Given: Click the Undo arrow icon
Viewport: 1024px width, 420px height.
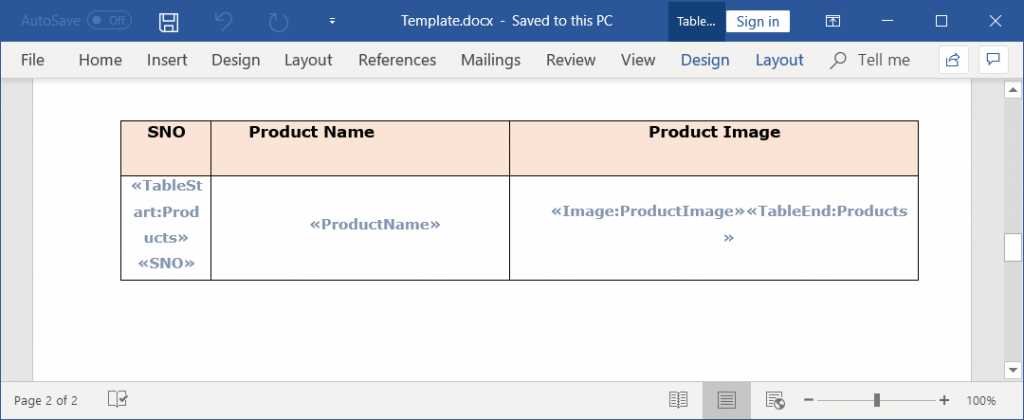Looking at the screenshot, I should click(x=224, y=21).
